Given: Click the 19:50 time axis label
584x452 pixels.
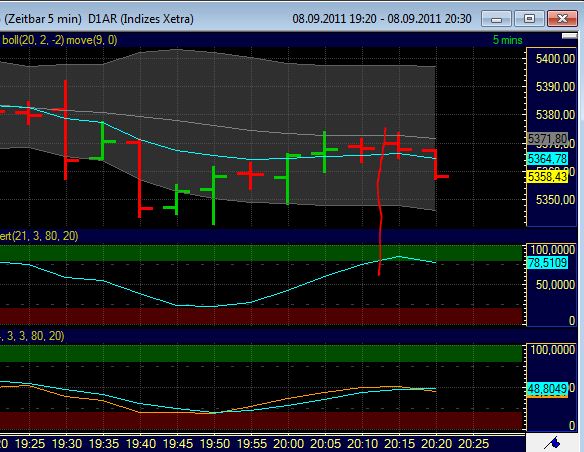Looking at the screenshot, I should click(x=215, y=444).
